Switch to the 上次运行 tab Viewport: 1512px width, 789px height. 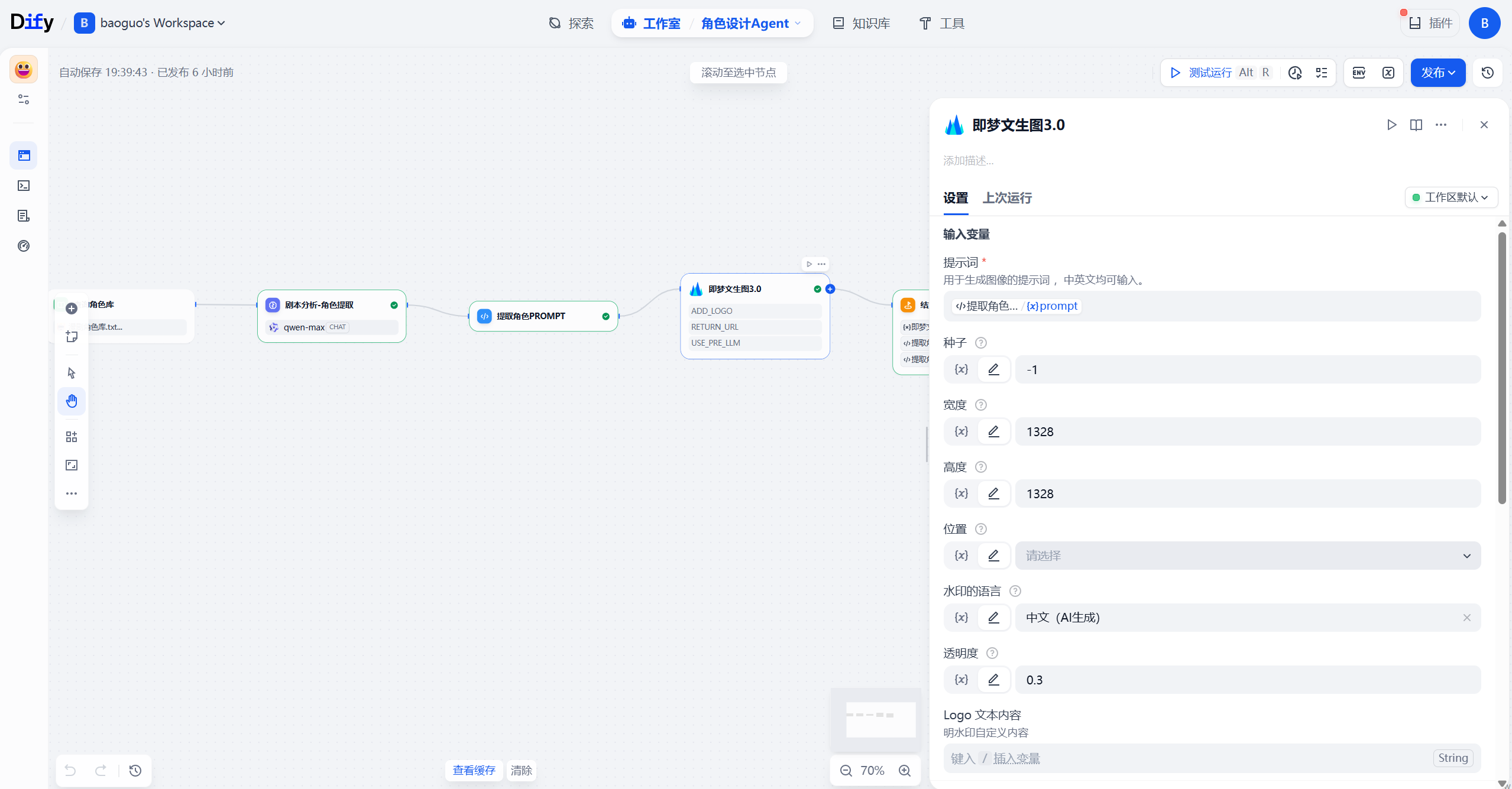1007,198
